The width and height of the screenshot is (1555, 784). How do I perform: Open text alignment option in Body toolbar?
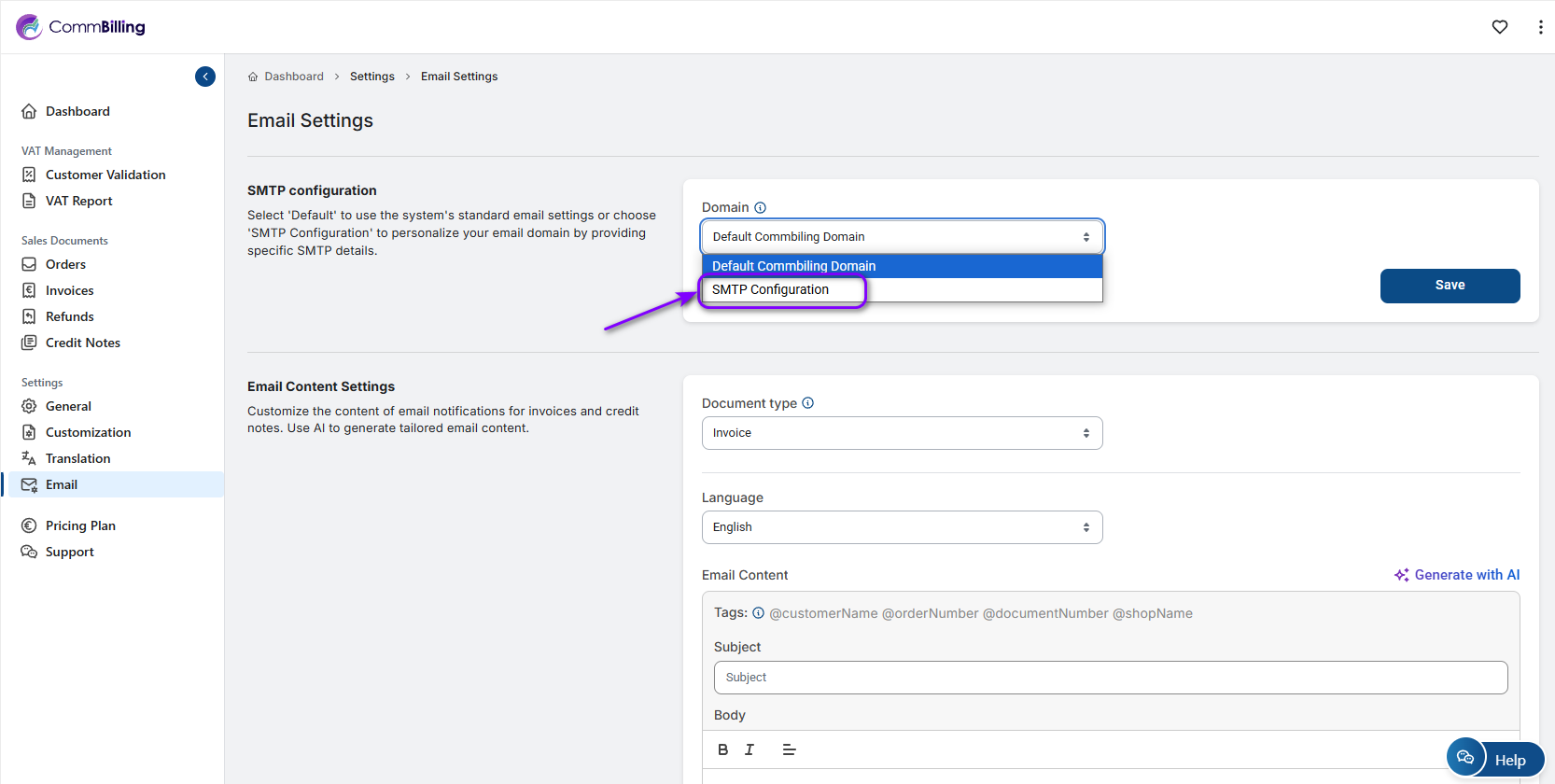789,749
